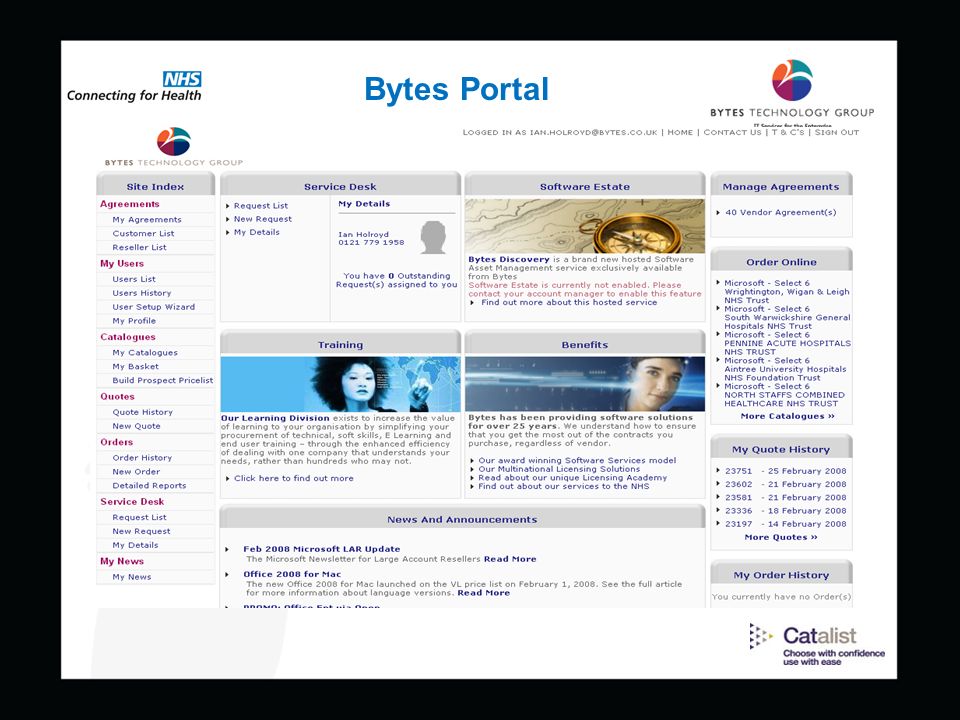960x720 pixels.
Task: Open My Details link in Service Desk panel
Action: point(257,233)
